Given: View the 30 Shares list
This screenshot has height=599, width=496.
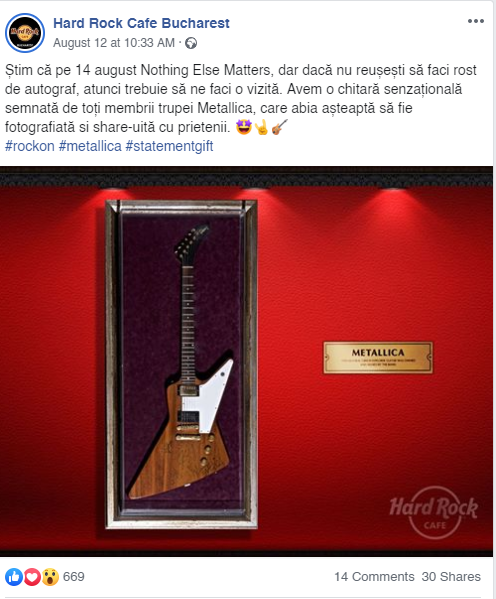Looking at the screenshot, I should coord(451,576).
